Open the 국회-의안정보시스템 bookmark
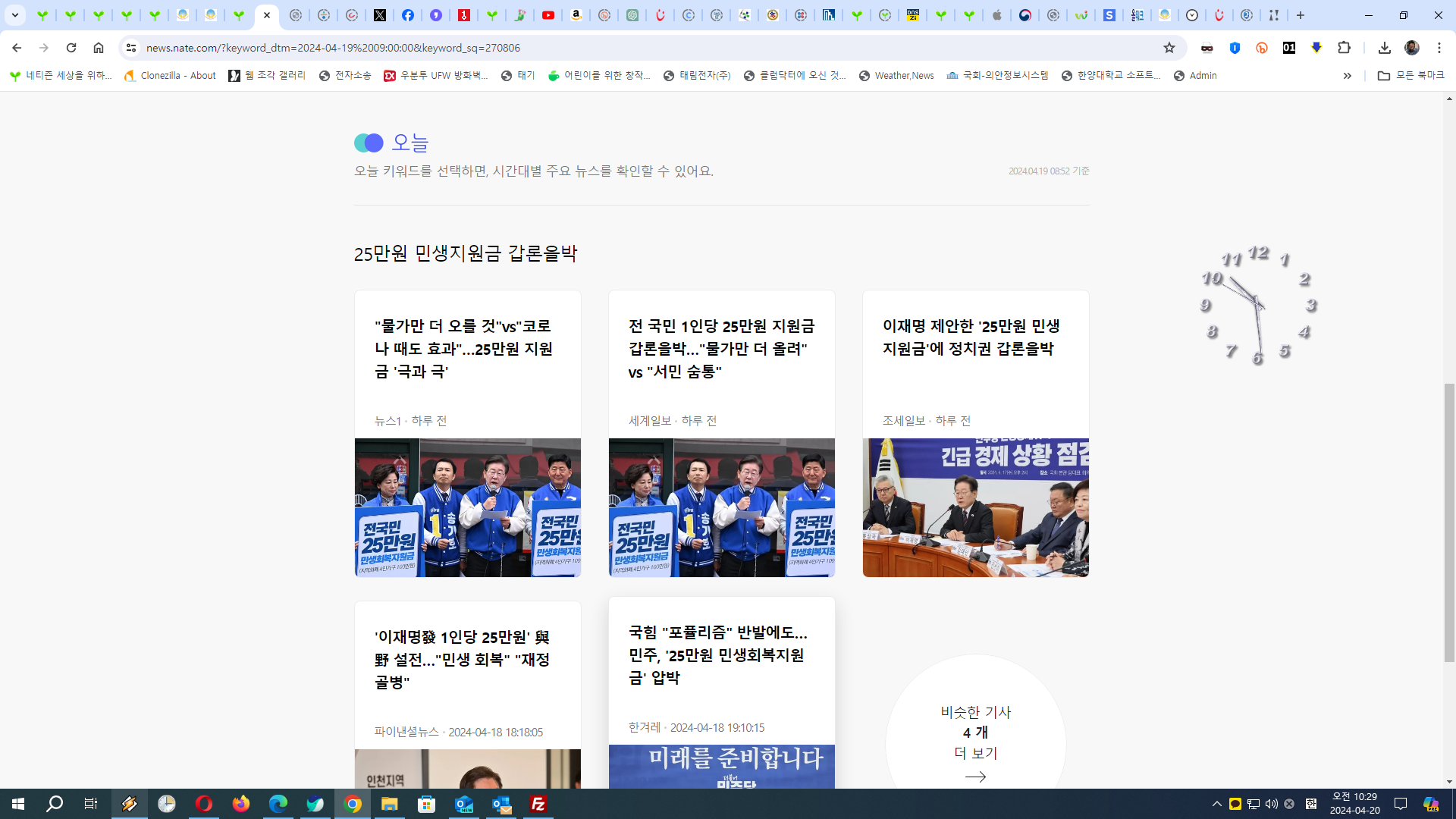The image size is (1456, 819). click(x=997, y=76)
